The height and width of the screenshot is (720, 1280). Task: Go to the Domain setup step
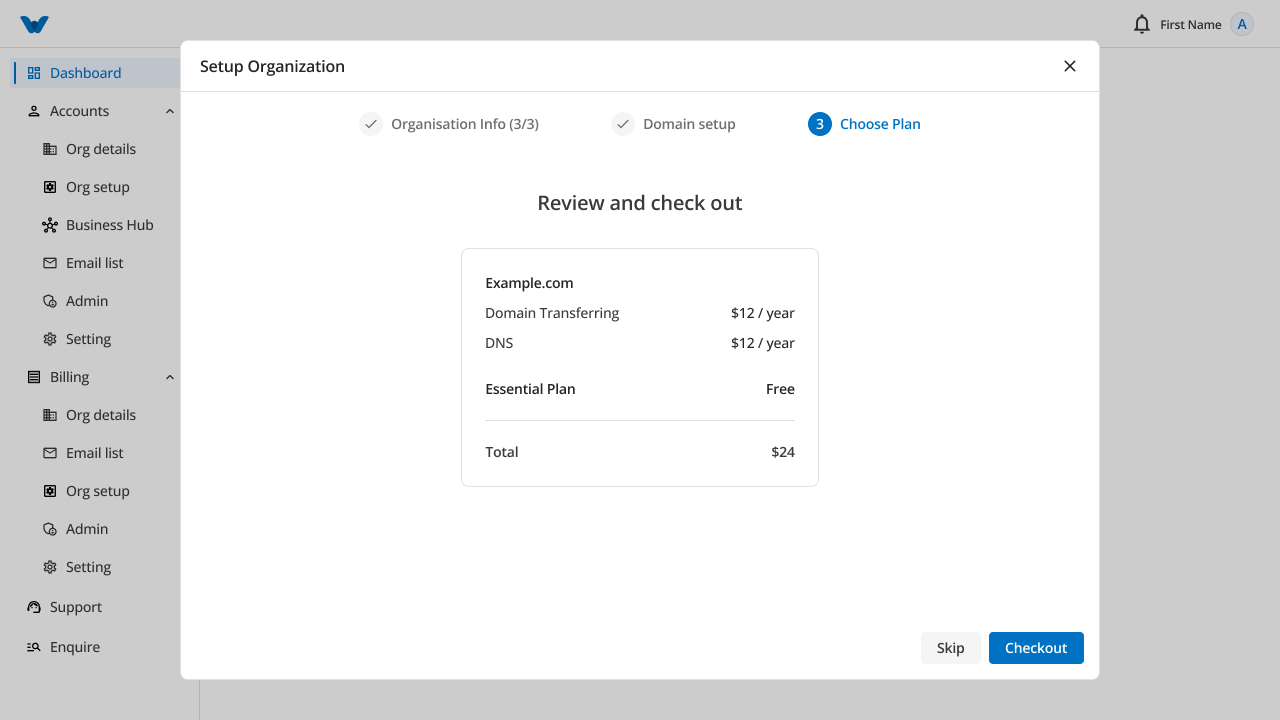pos(673,124)
